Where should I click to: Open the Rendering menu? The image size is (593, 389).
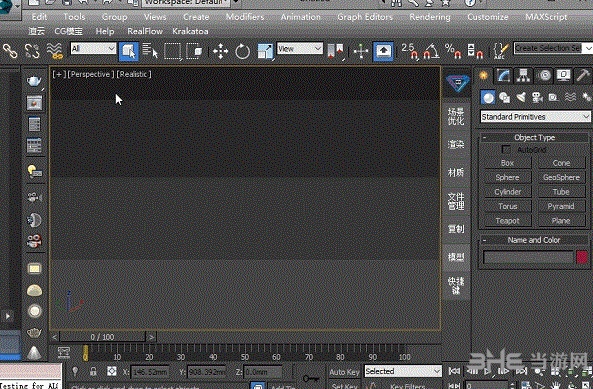430,17
